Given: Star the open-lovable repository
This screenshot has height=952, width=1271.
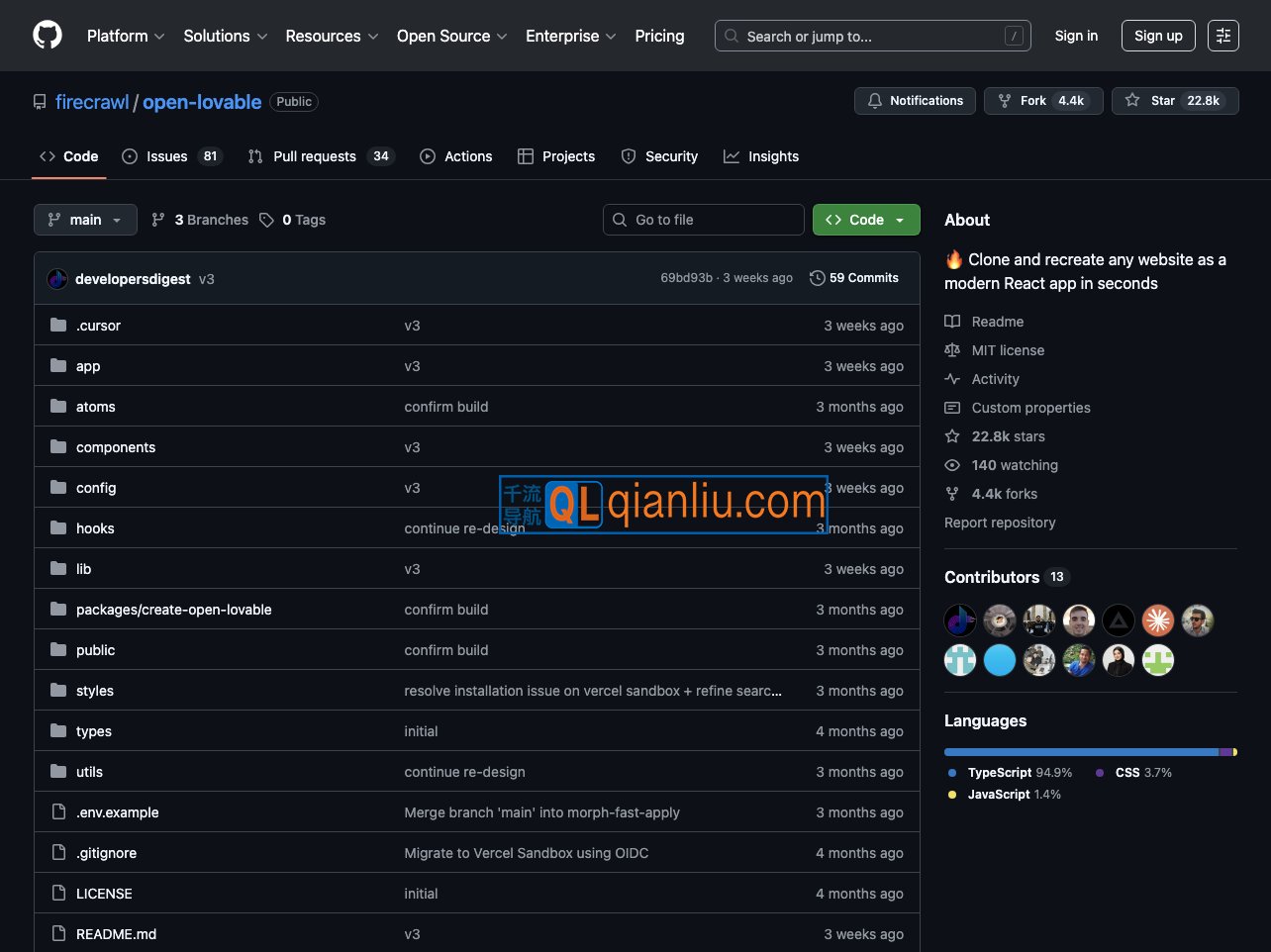Looking at the screenshot, I should pos(1174,101).
